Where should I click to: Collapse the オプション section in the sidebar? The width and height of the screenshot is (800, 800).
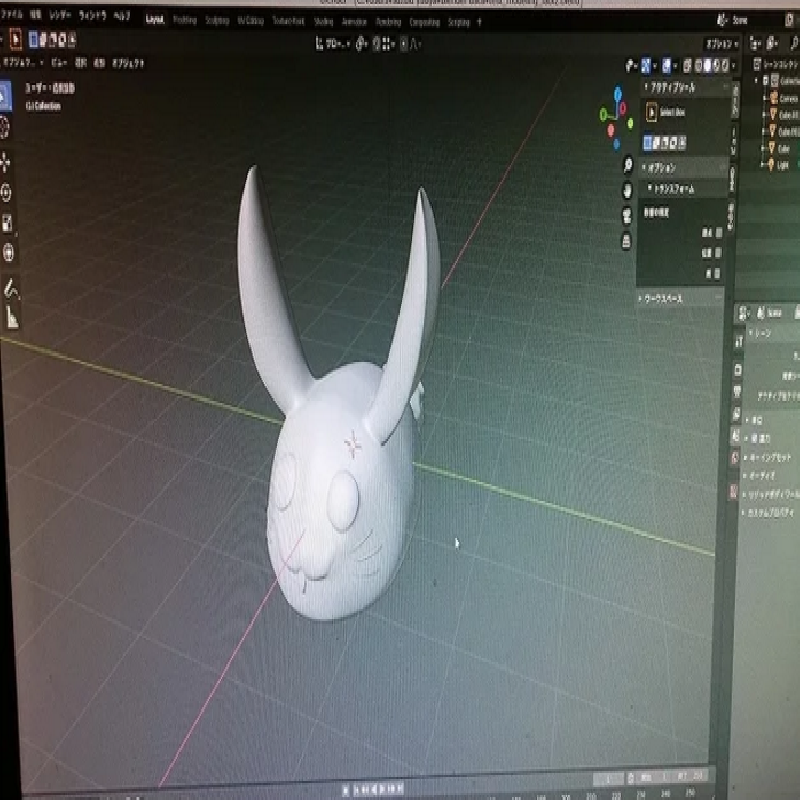[x=662, y=167]
